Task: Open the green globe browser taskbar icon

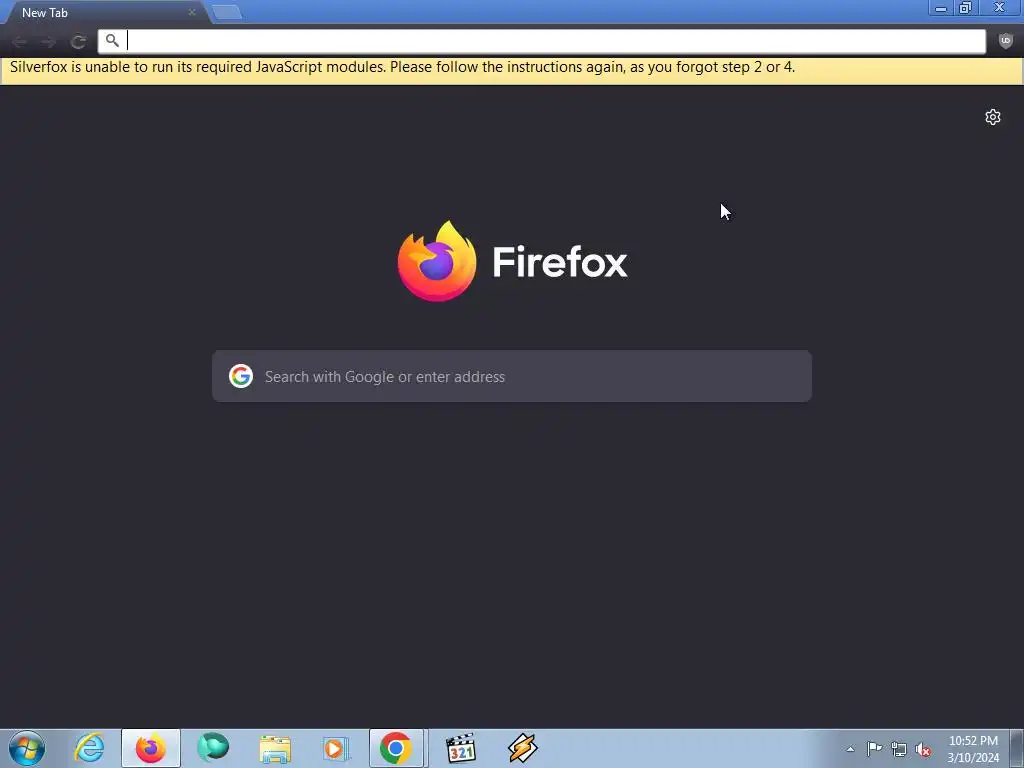Action: (213, 748)
